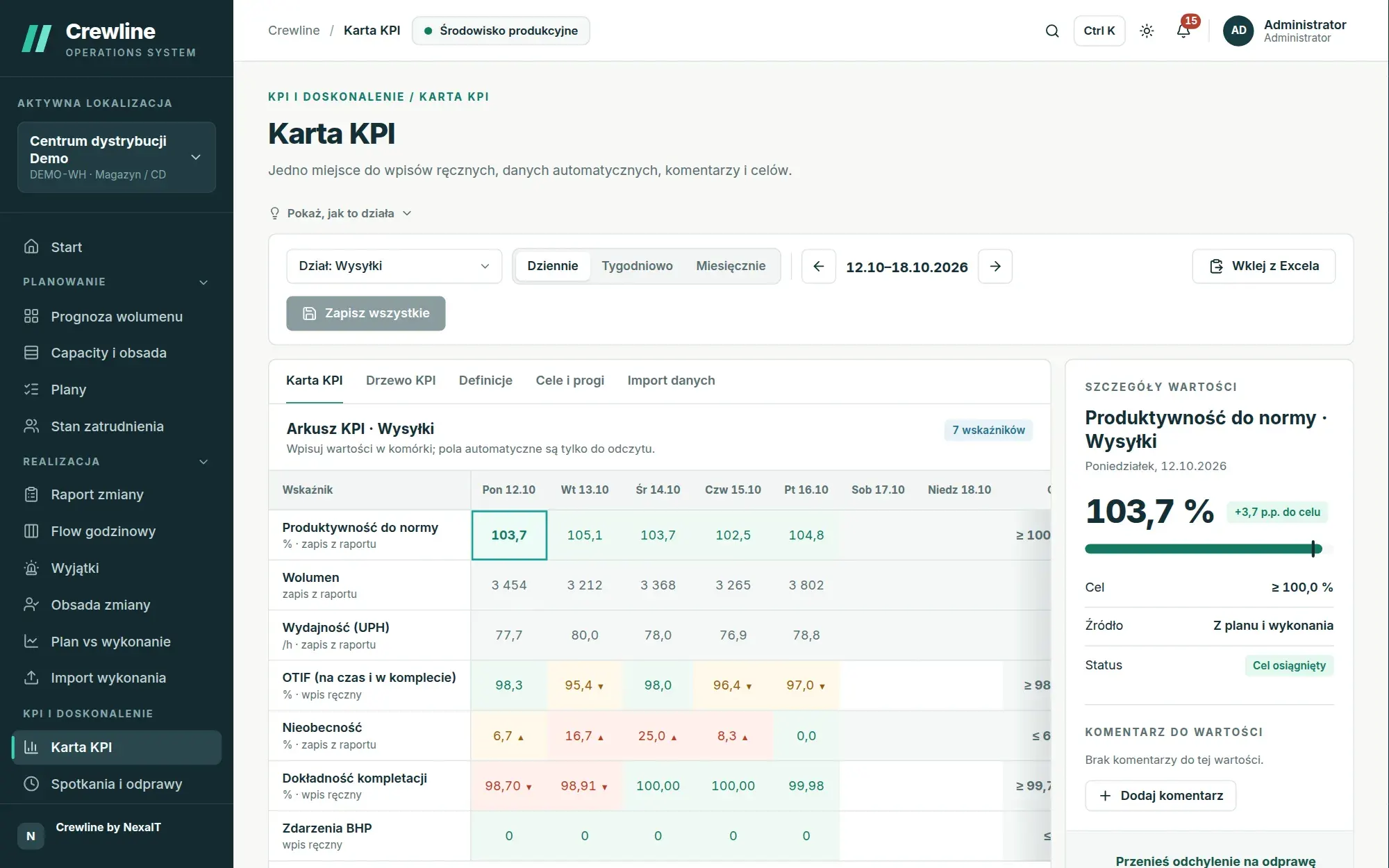Open Raport zmiany page
The image size is (1389, 868).
click(x=117, y=494)
